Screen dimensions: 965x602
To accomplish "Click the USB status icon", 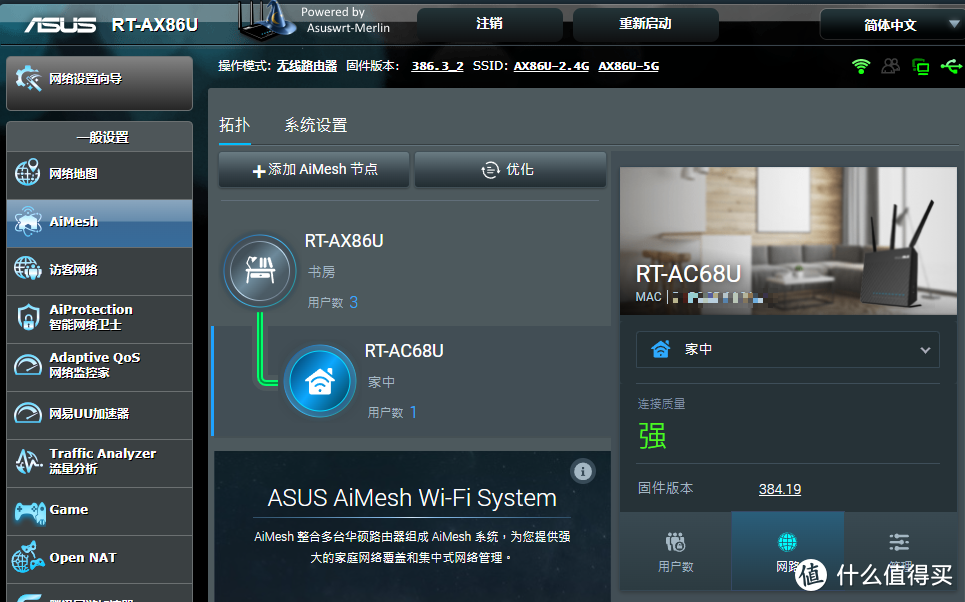I will [x=950, y=65].
